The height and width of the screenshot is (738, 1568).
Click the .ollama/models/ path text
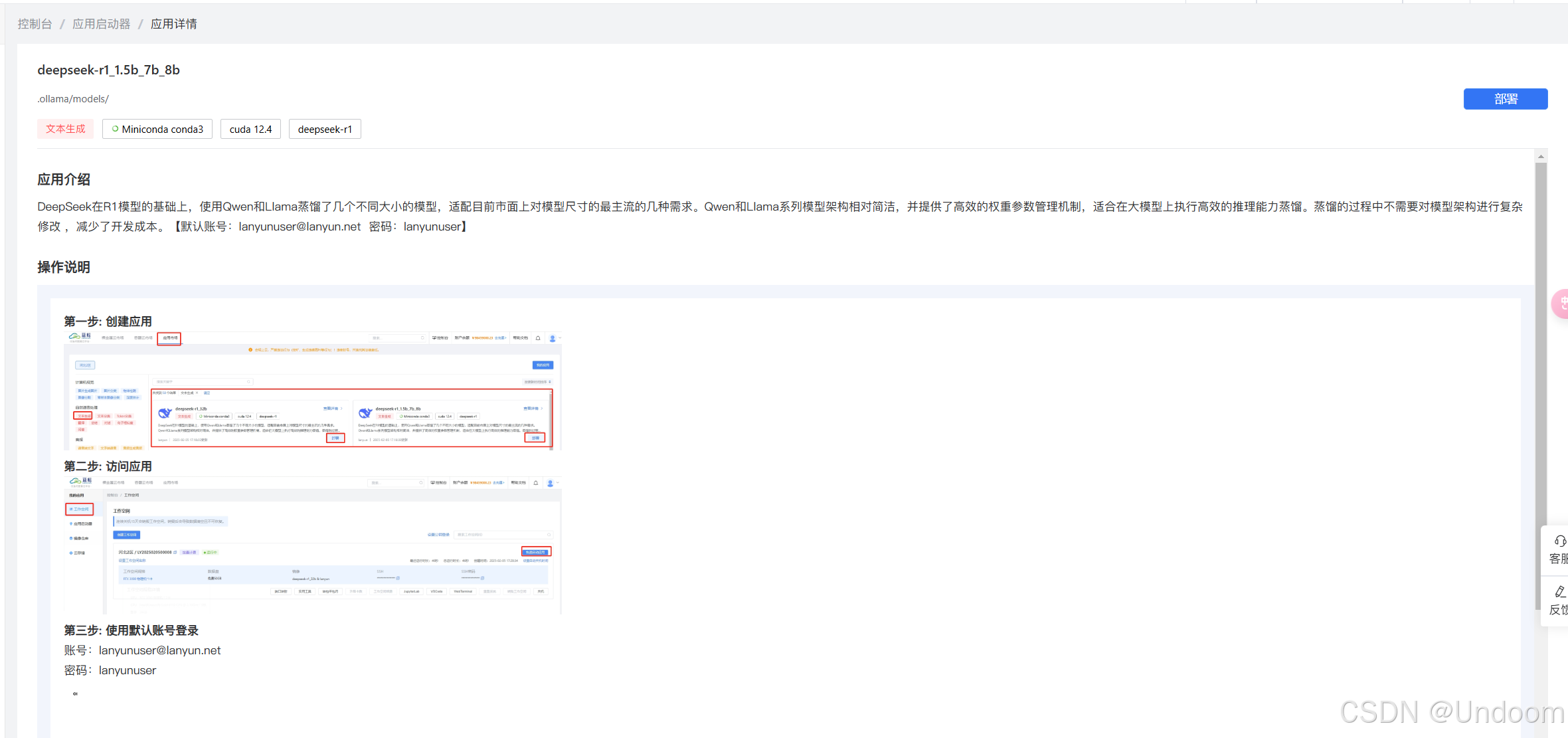73,99
